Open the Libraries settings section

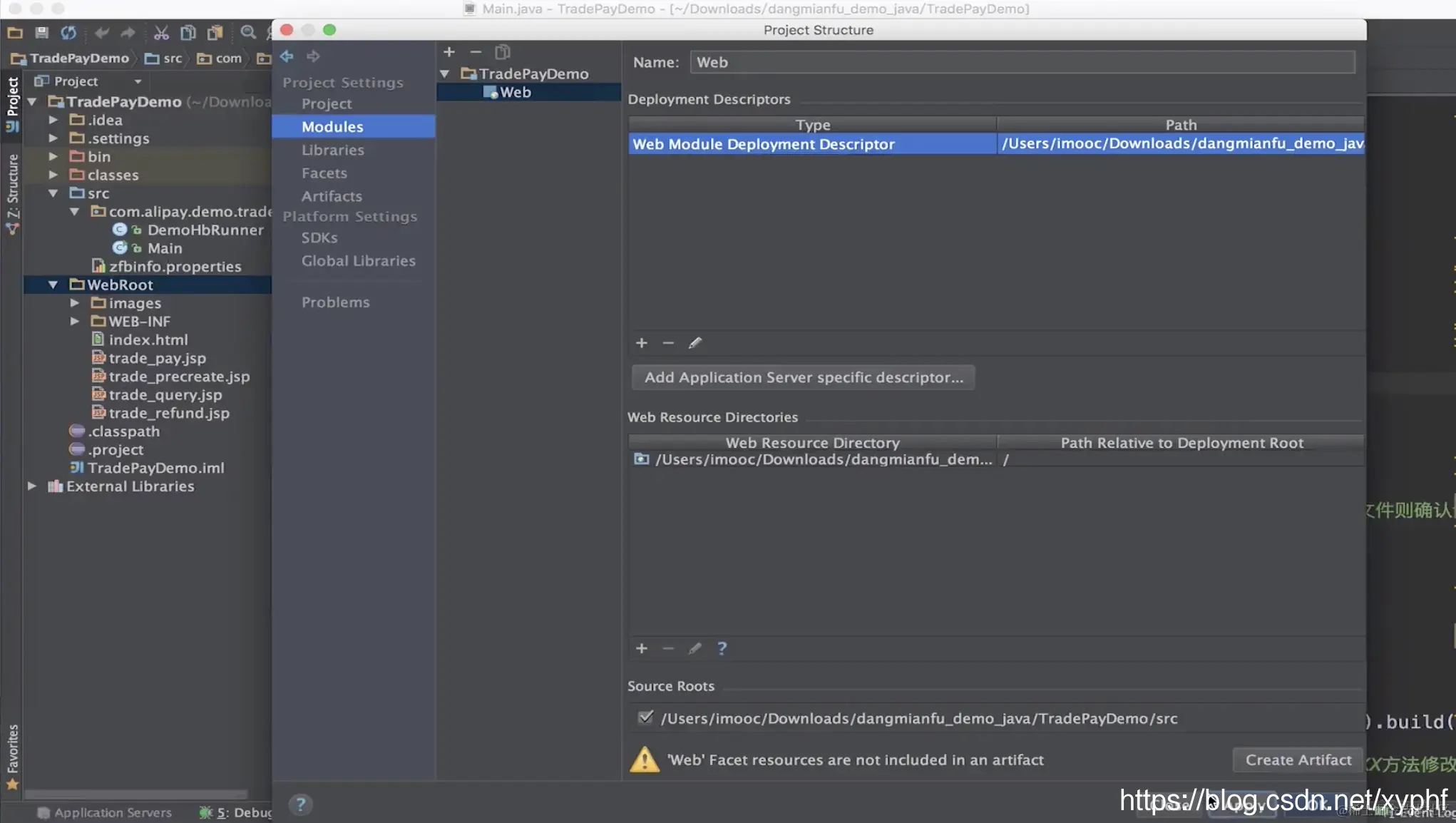point(332,150)
